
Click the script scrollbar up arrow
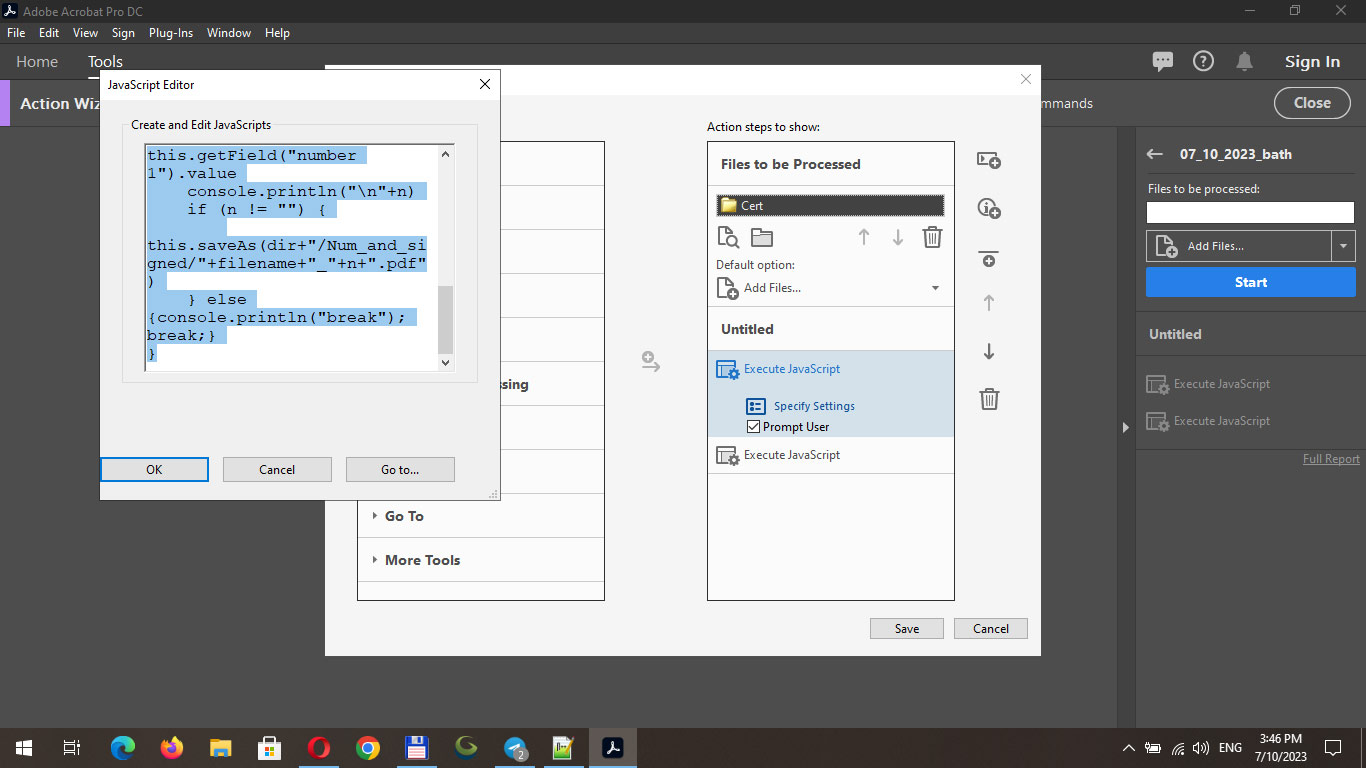pyautogui.click(x=446, y=154)
